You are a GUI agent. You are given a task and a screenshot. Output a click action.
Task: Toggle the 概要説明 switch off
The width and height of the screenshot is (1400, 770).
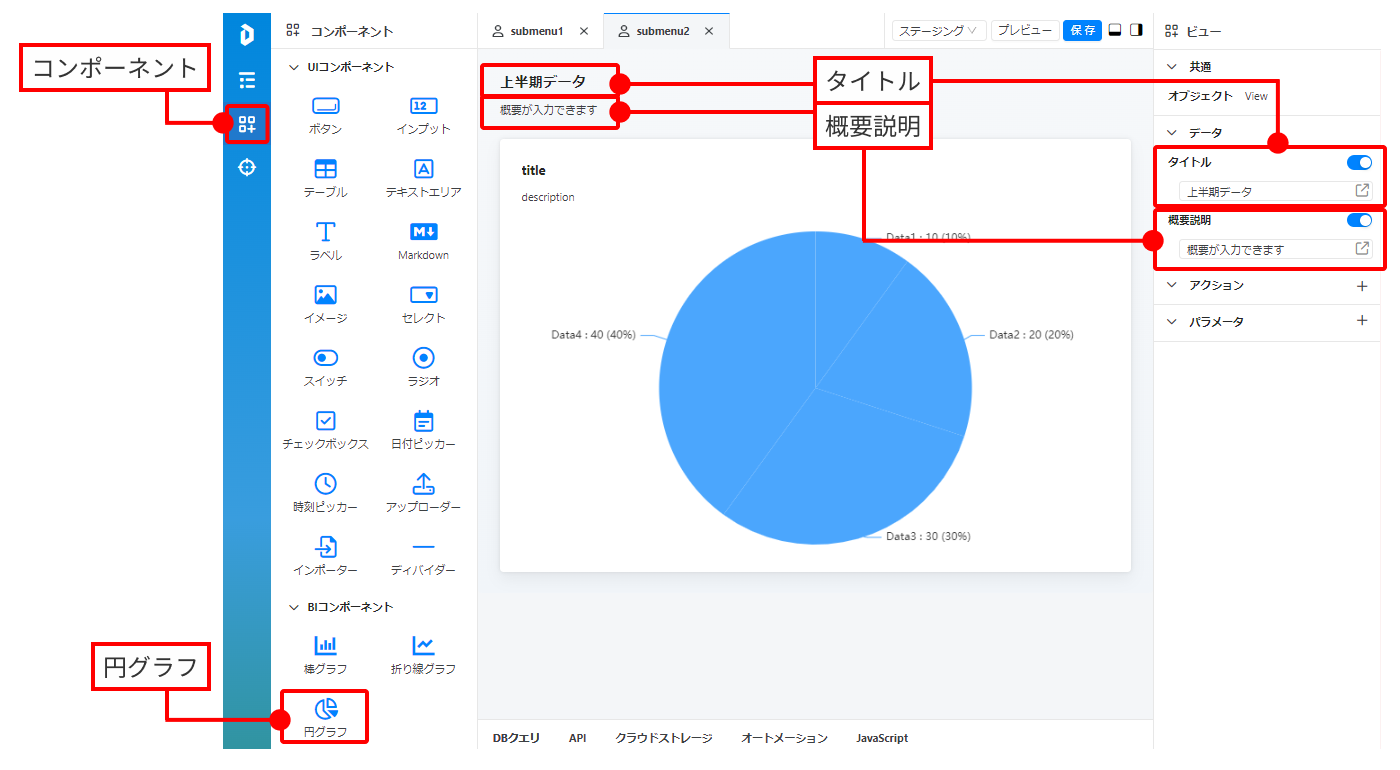[1359, 220]
